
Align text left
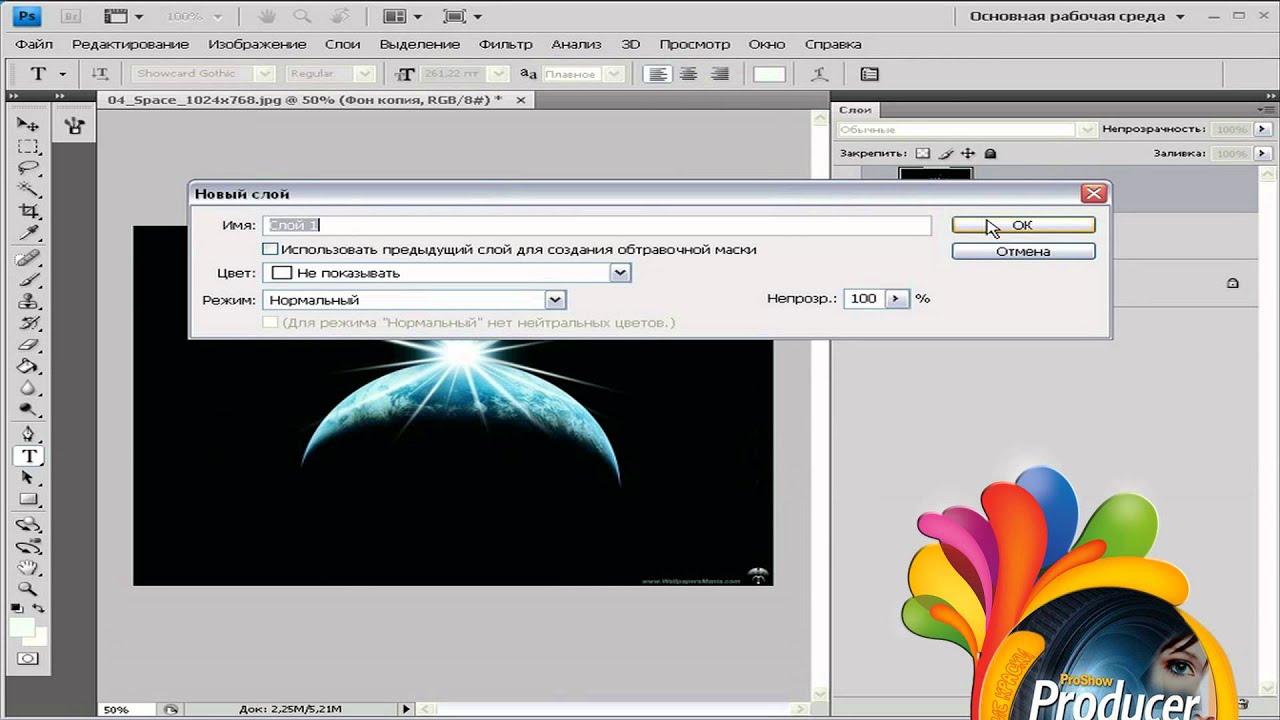coord(657,74)
